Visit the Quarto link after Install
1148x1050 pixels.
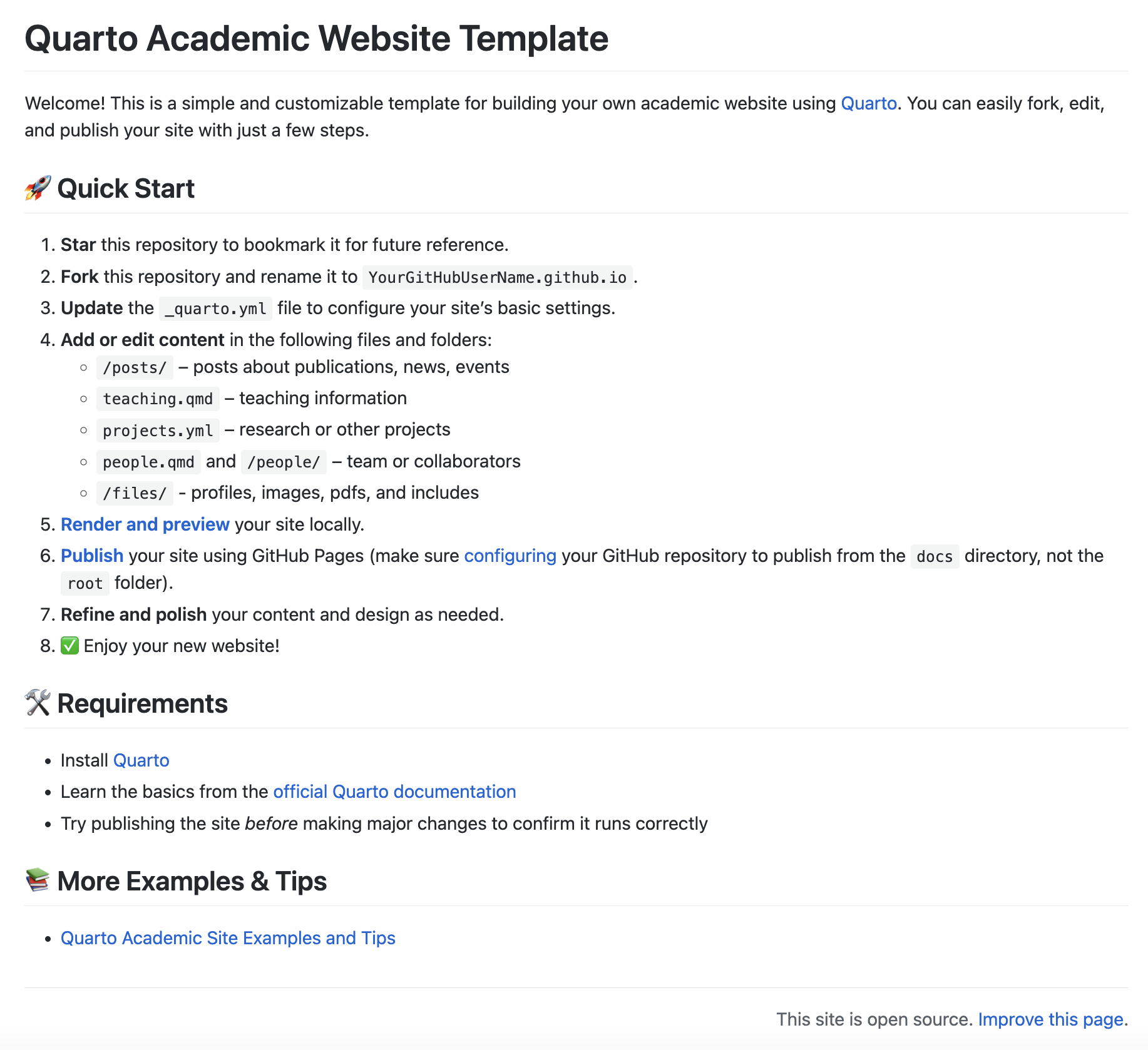coord(141,760)
